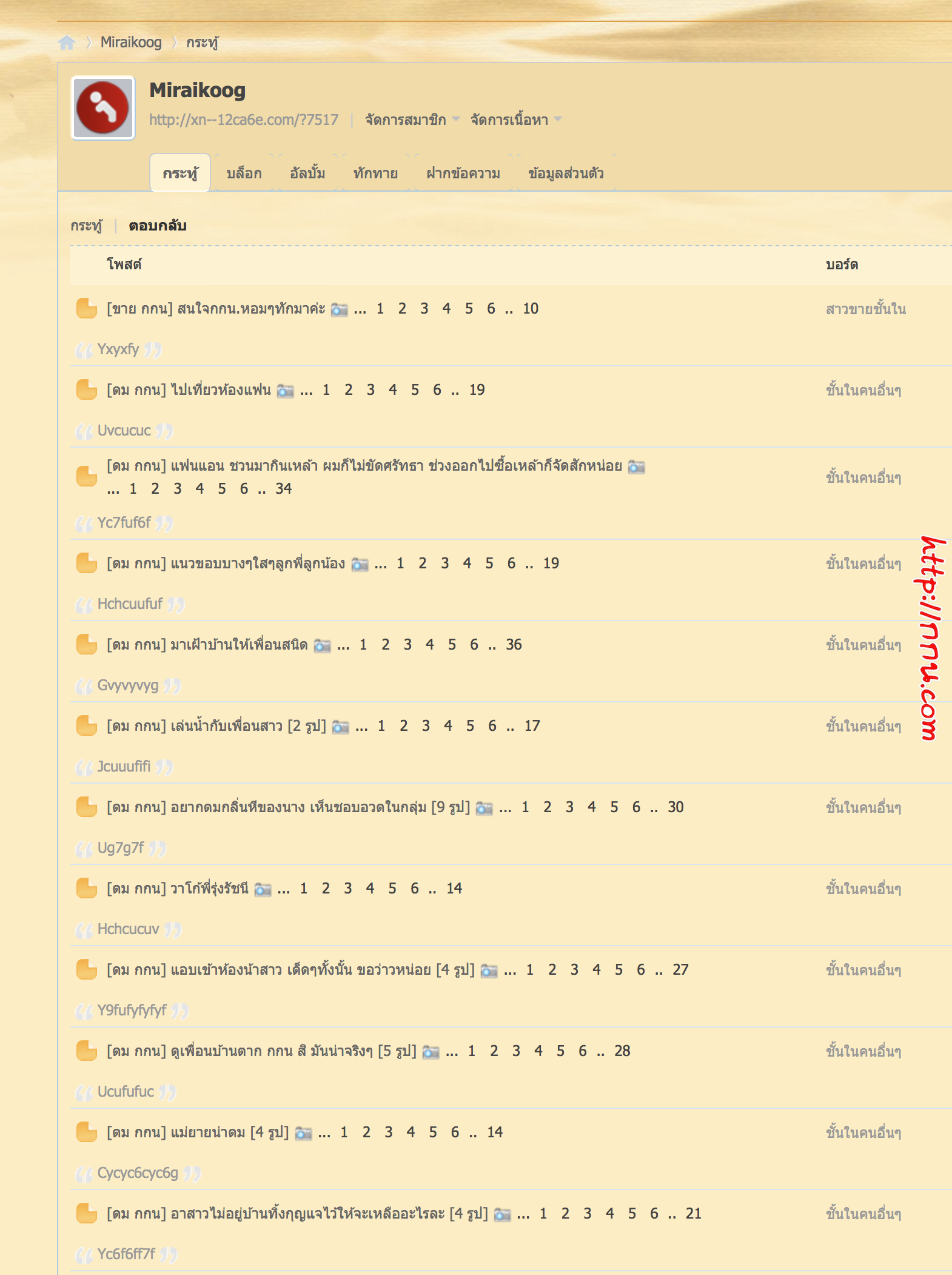The image size is (952, 1275).
Task: Open profile URL link with 7517
Action: (244, 119)
